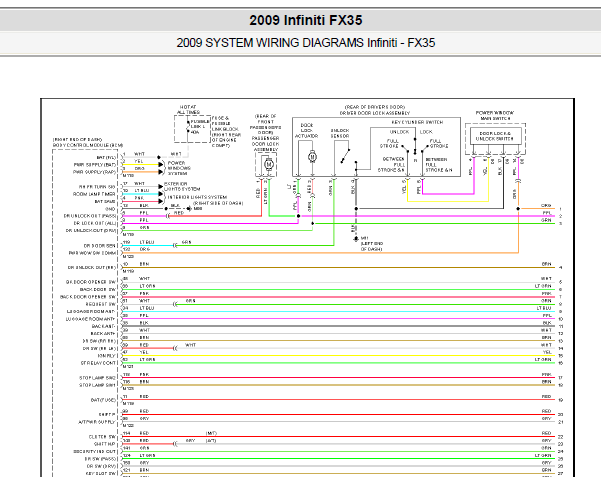The height and width of the screenshot is (477, 601).
Task: Click the 'LUGGAGE ROOM ANT+' pin label
Action: coord(90,319)
